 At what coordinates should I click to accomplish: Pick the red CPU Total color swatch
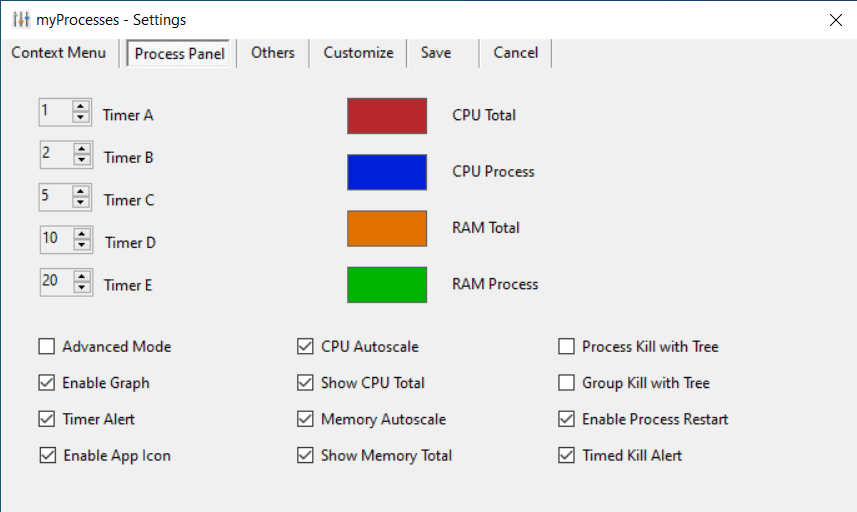(387, 116)
